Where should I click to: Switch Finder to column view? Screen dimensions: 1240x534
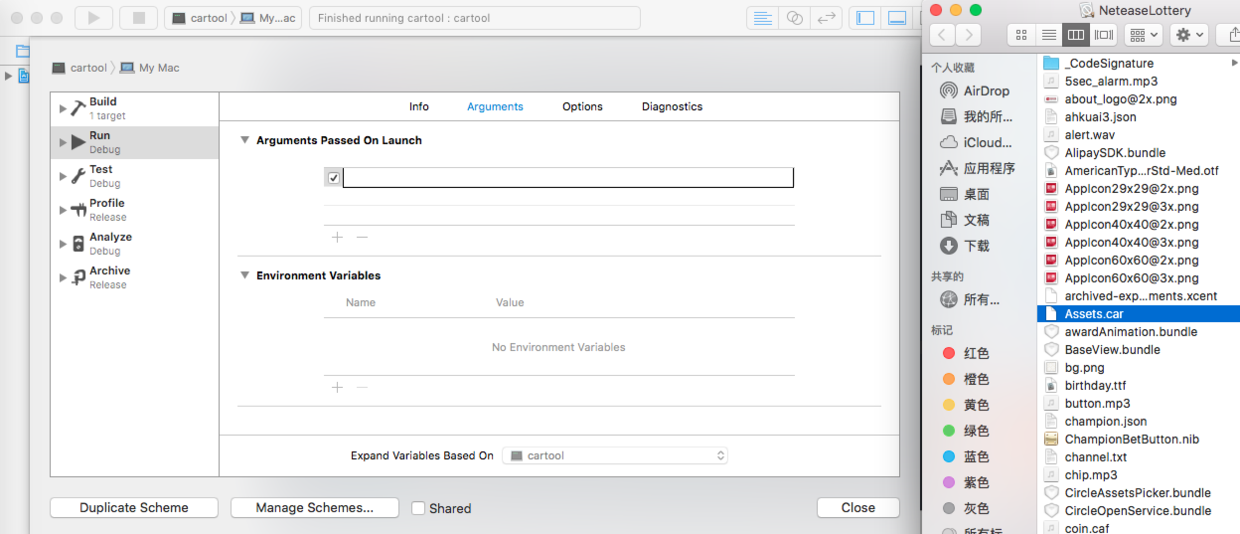[1075, 35]
